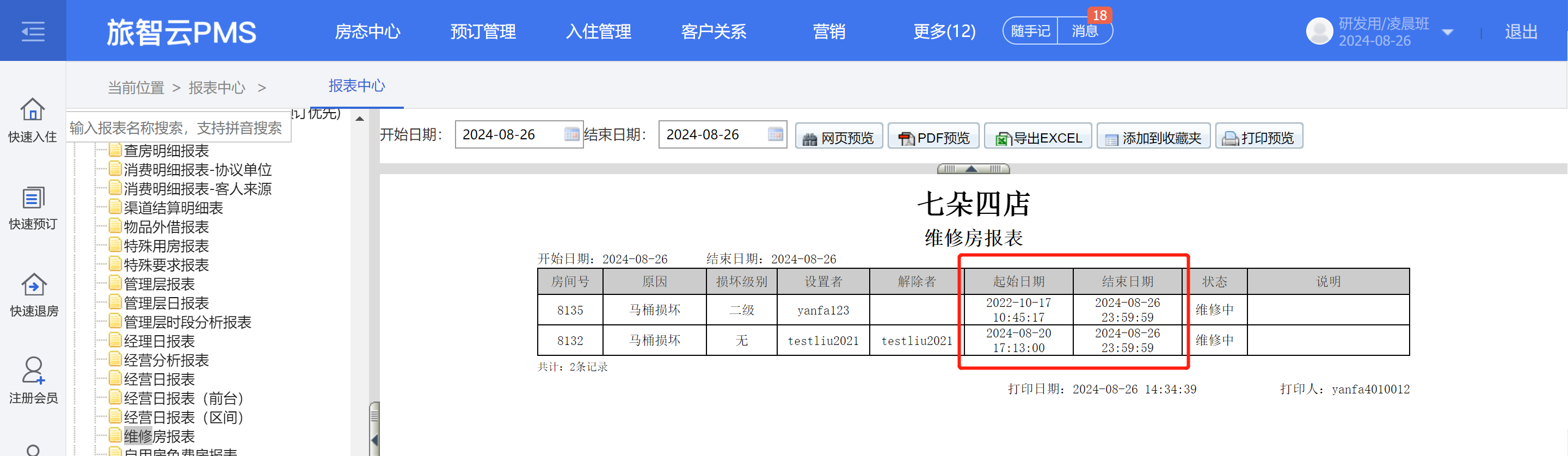
Task: Open 查房明细报表 in the tree
Action: [166, 150]
